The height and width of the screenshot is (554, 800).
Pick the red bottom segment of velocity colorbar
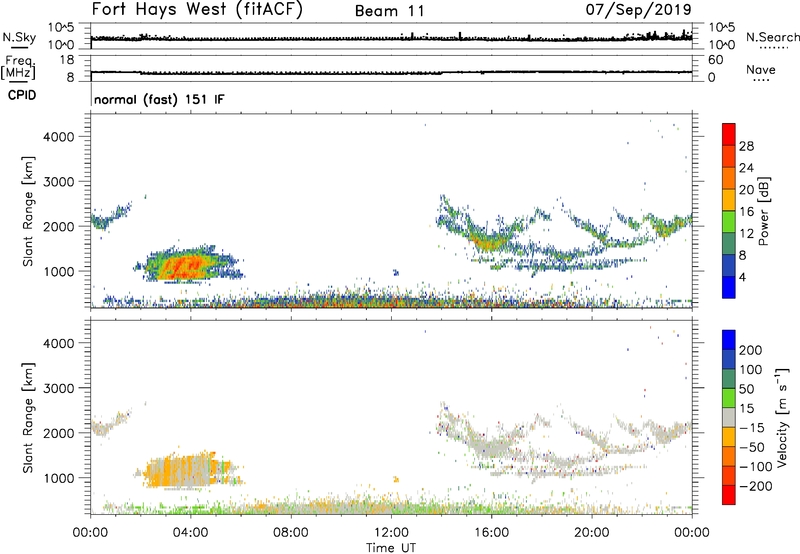729,495
